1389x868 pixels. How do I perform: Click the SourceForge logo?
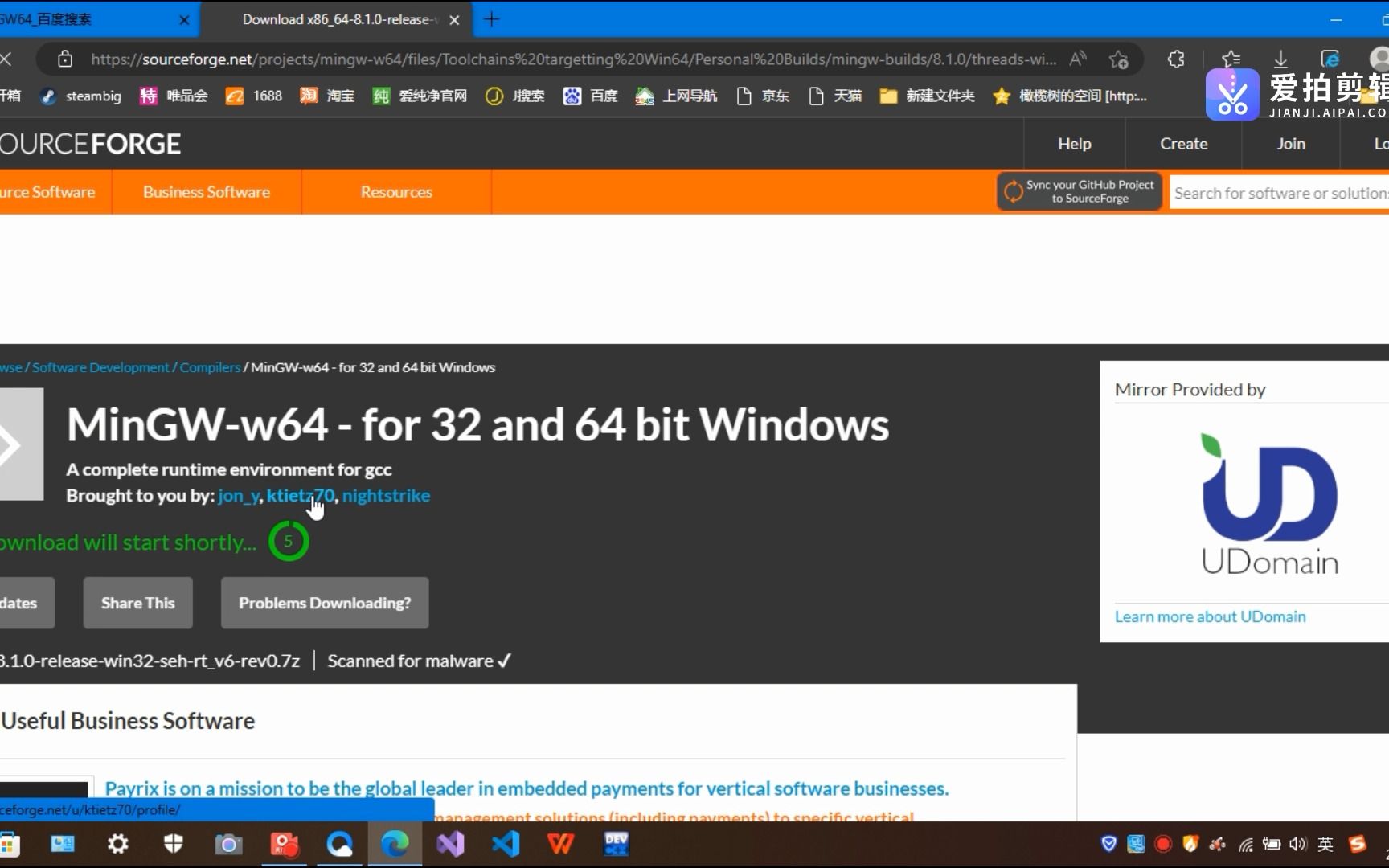90,144
